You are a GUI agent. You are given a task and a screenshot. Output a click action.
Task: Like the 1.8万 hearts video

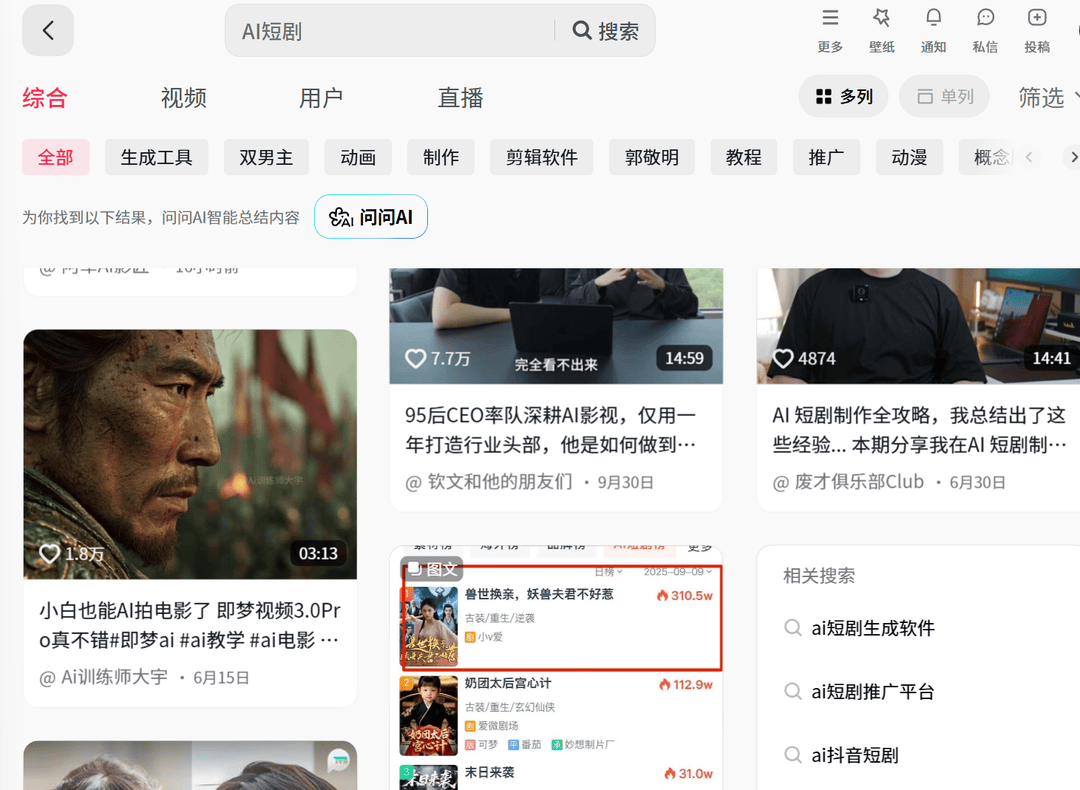50,553
